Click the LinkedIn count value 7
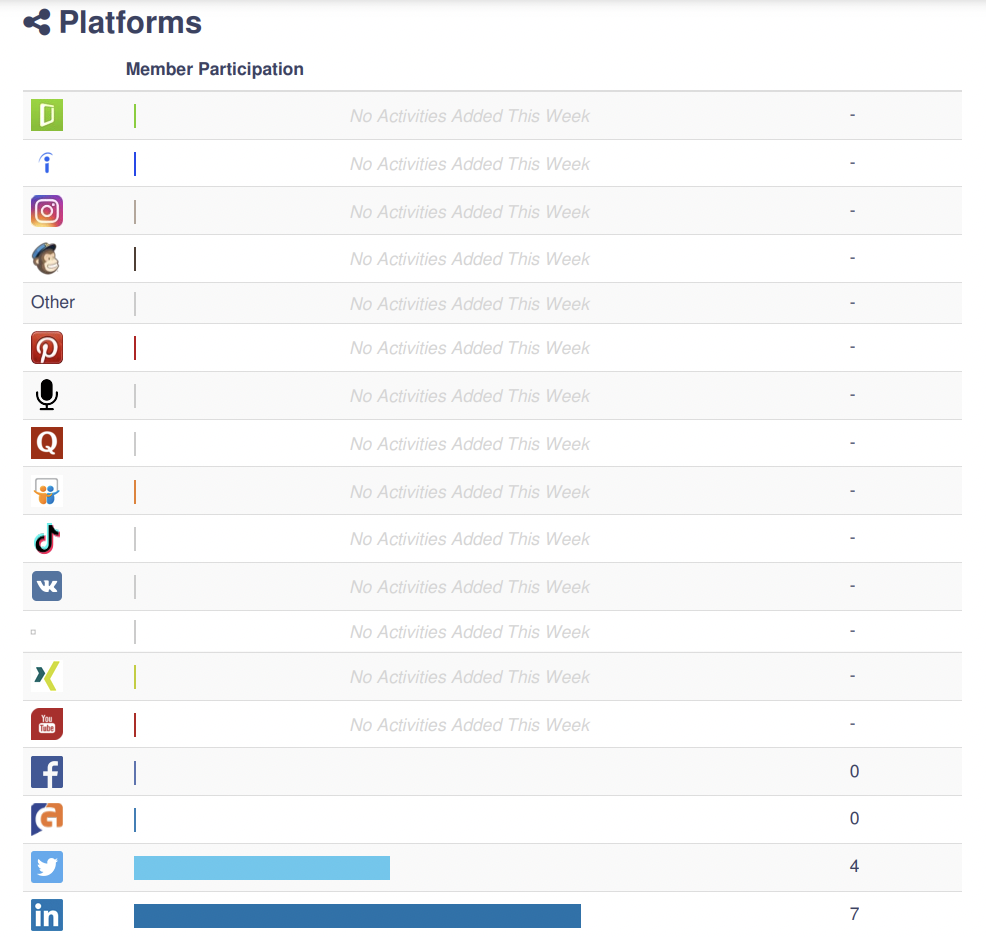Image resolution: width=986 pixels, height=937 pixels. (x=854, y=914)
